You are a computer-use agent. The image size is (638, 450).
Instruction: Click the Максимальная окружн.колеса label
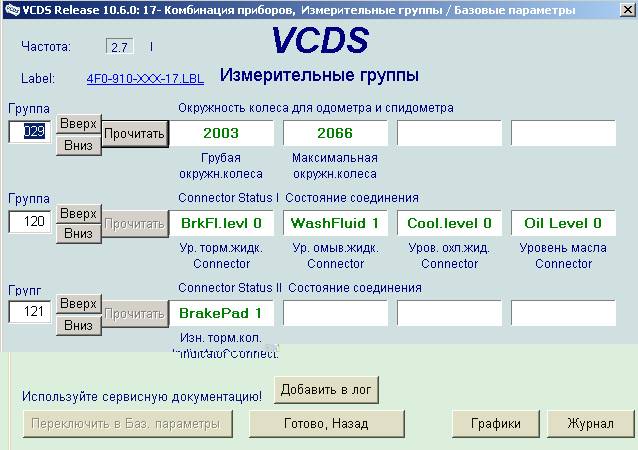point(335,166)
